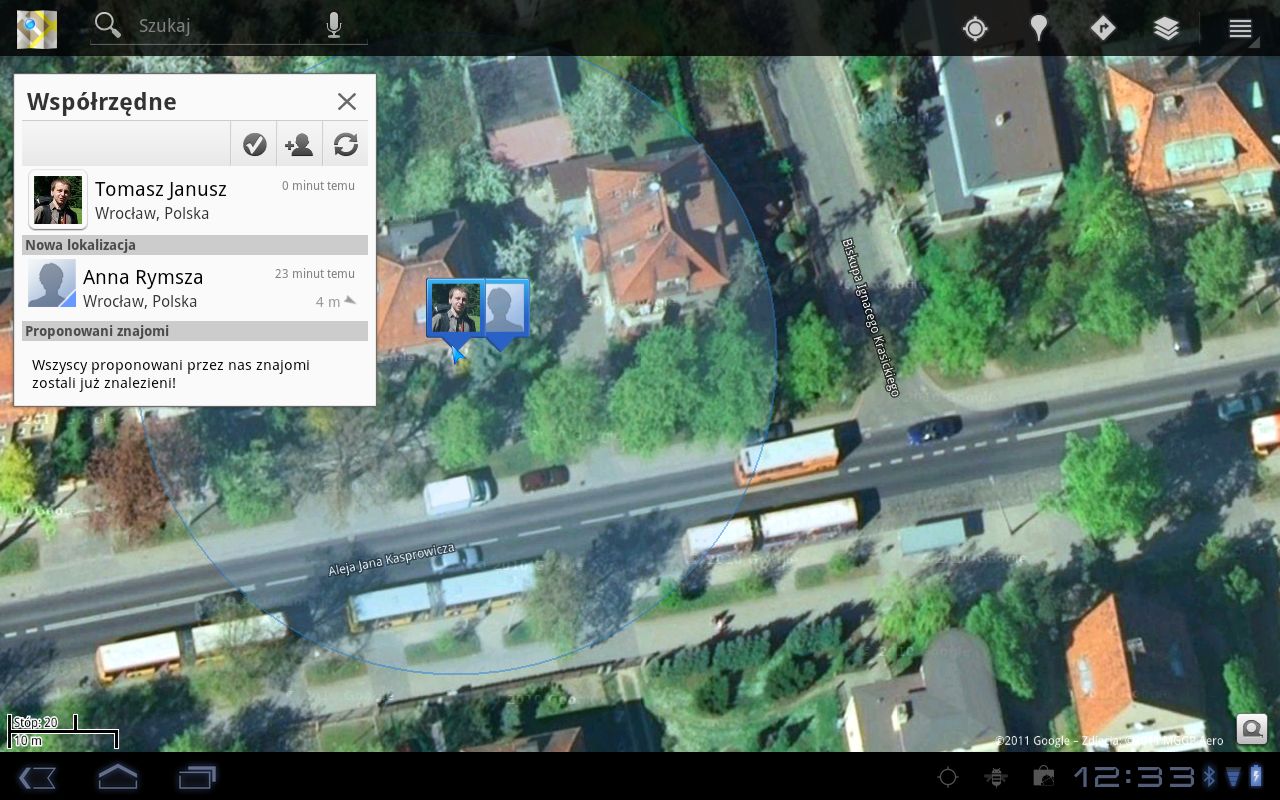
Task: Open the map layers menu
Action: 1166,28
